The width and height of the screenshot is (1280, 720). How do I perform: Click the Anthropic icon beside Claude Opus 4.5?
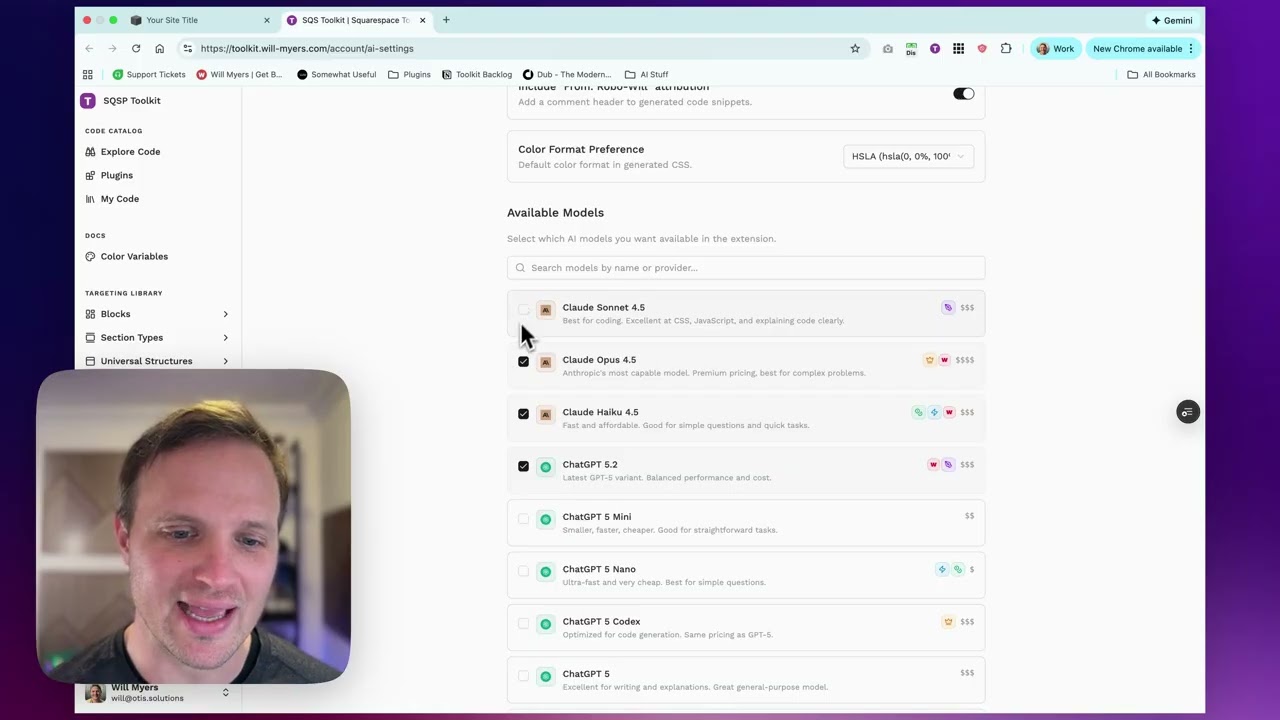click(545, 362)
